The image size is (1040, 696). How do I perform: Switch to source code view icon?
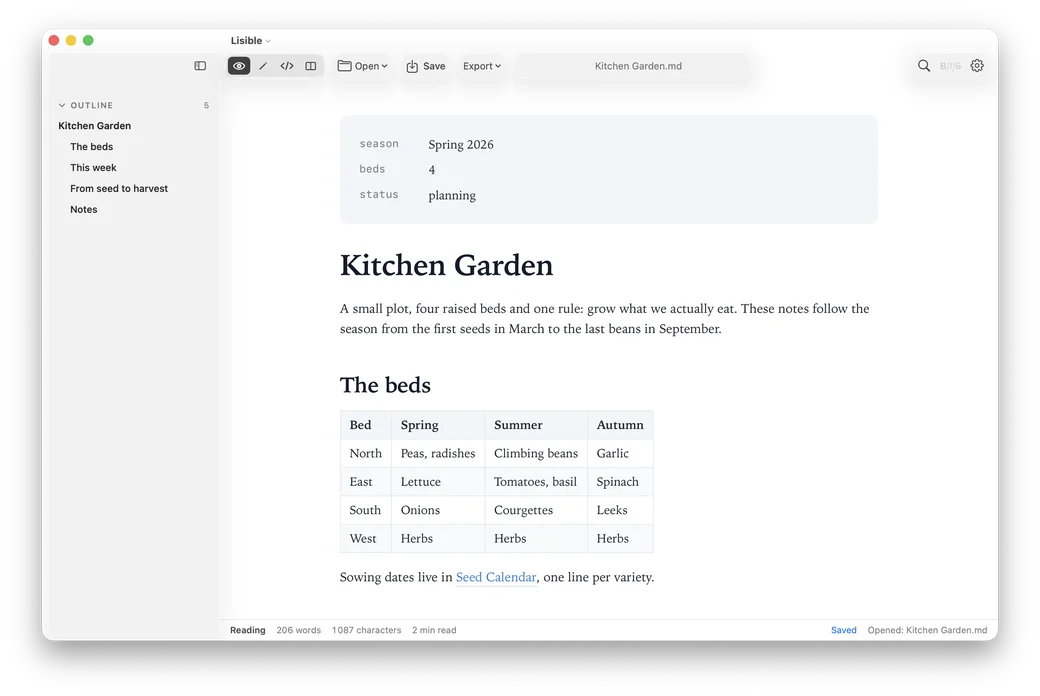point(287,66)
